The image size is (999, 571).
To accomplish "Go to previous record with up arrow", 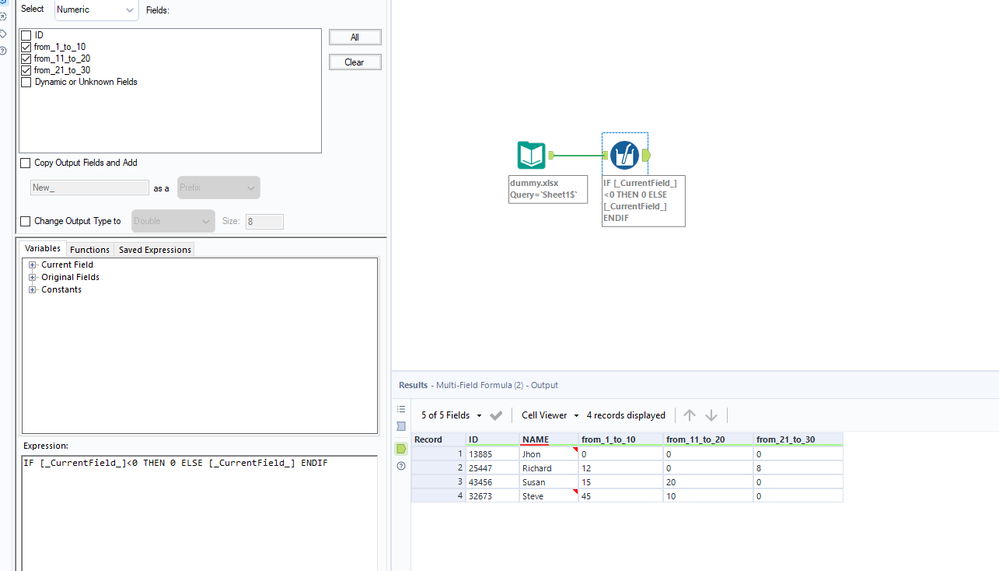I will tap(689, 416).
